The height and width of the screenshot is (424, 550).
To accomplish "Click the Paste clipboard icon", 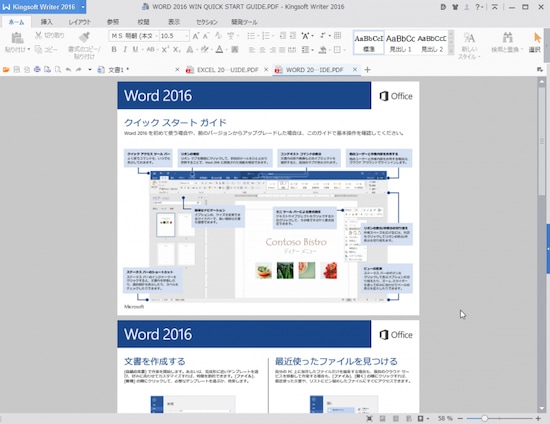I will [17, 38].
